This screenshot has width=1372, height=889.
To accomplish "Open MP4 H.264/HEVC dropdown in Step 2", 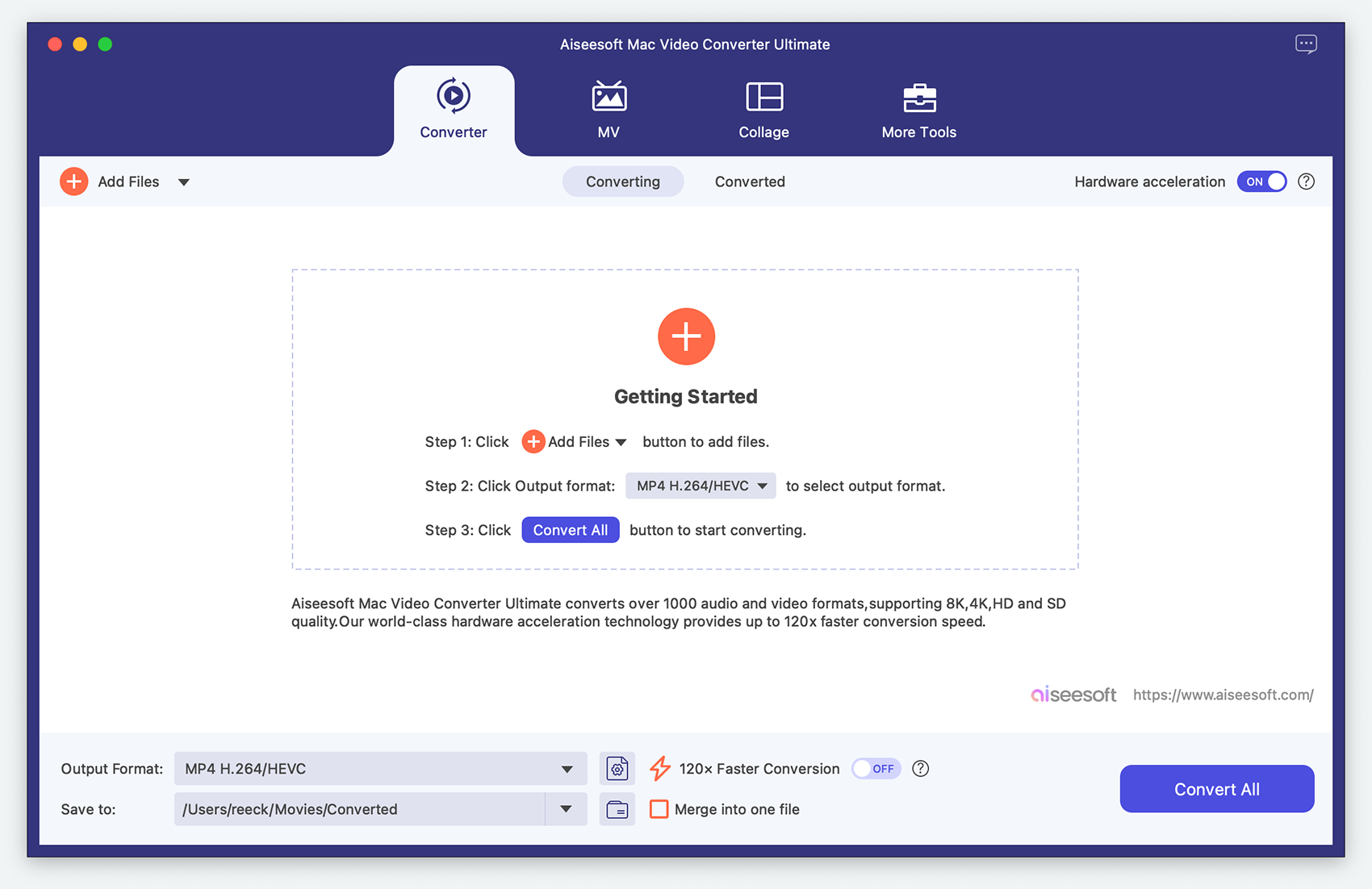I will coord(701,486).
